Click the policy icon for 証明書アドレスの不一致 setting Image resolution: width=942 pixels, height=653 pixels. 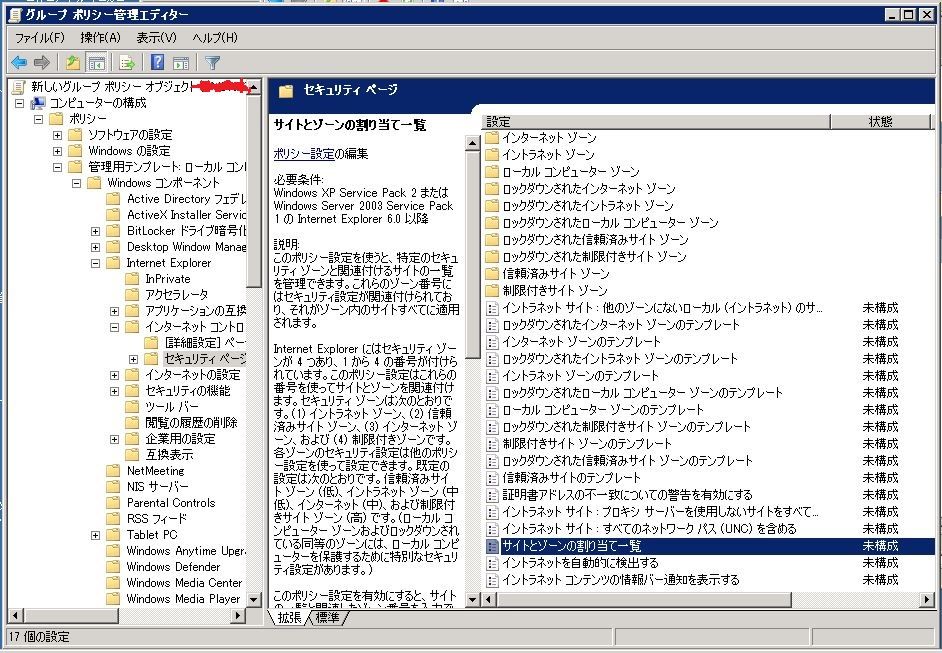click(x=492, y=495)
